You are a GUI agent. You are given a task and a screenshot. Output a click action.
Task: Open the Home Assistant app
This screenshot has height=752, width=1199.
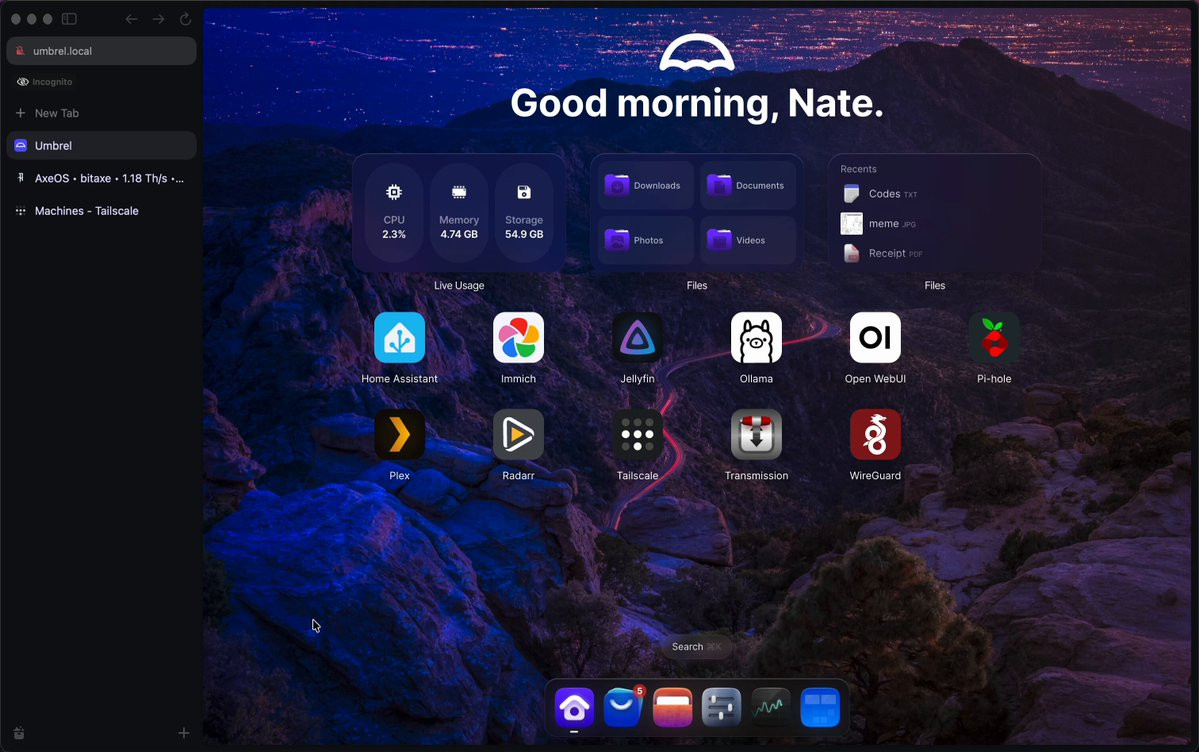tap(399, 337)
